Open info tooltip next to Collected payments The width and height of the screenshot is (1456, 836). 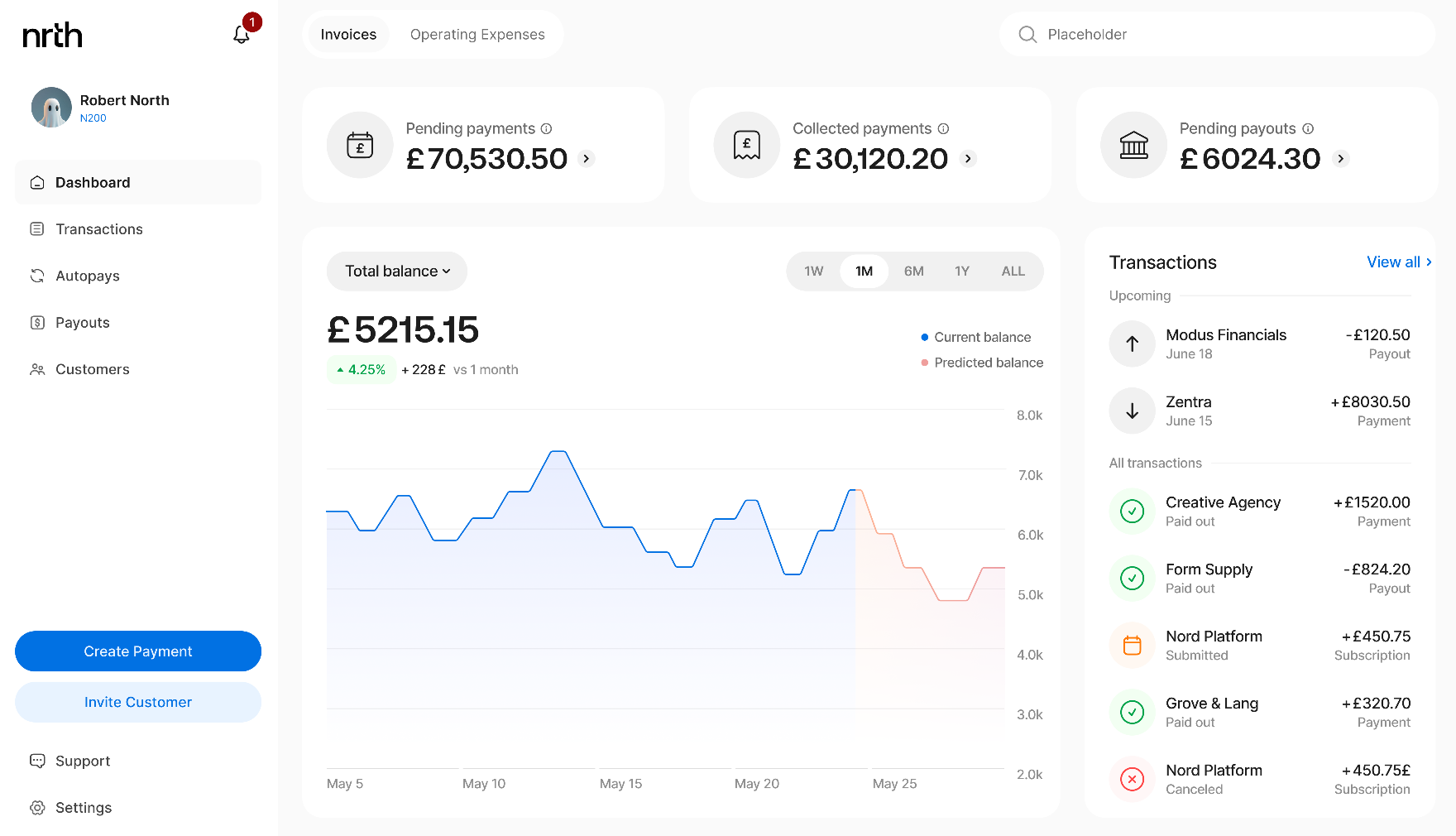tap(943, 128)
